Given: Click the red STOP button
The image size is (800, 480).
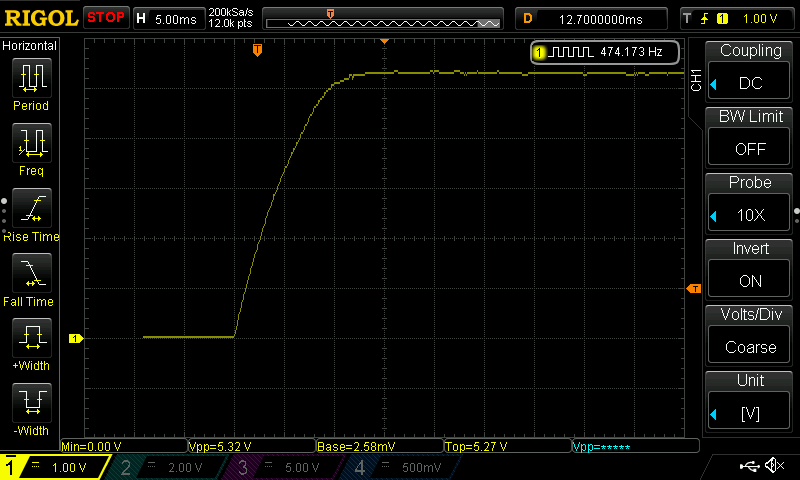Looking at the screenshot, I should 105,17.
